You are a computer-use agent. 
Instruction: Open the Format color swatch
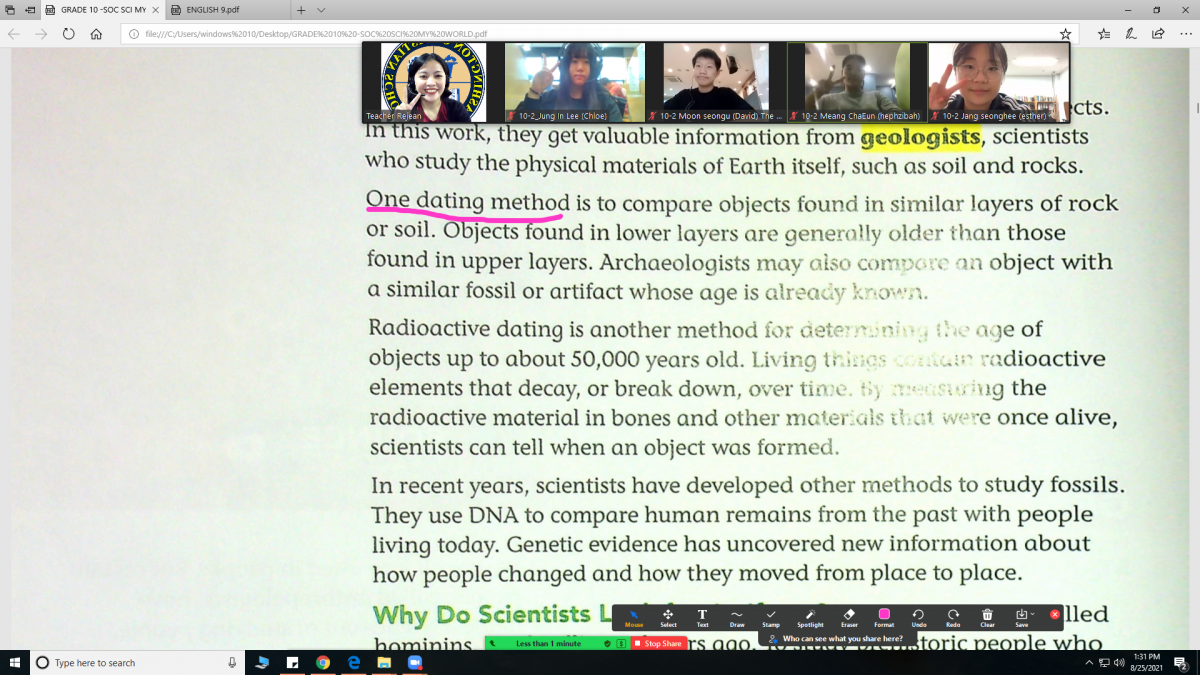click(x=884, y=618)
